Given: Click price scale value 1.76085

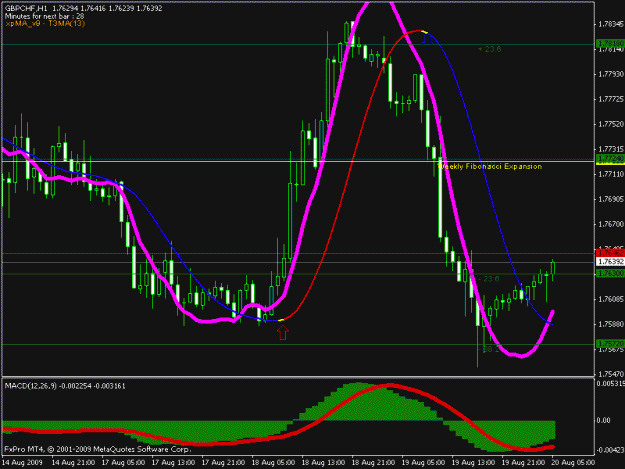Looking at the screenshot, I should point(611,299).
